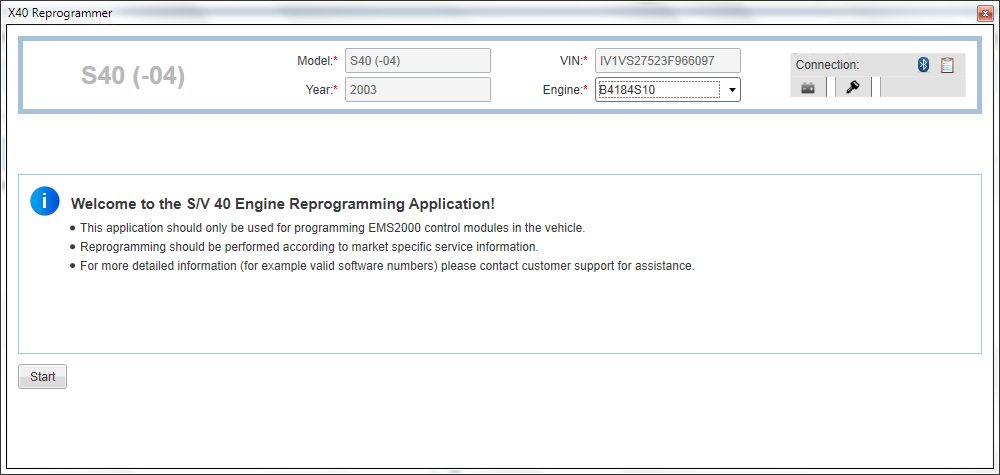The width and height of the screenshot is (1000, 475).
Task: Click the blue info icon
Action: pyautogui.click(x=45, y=201)
